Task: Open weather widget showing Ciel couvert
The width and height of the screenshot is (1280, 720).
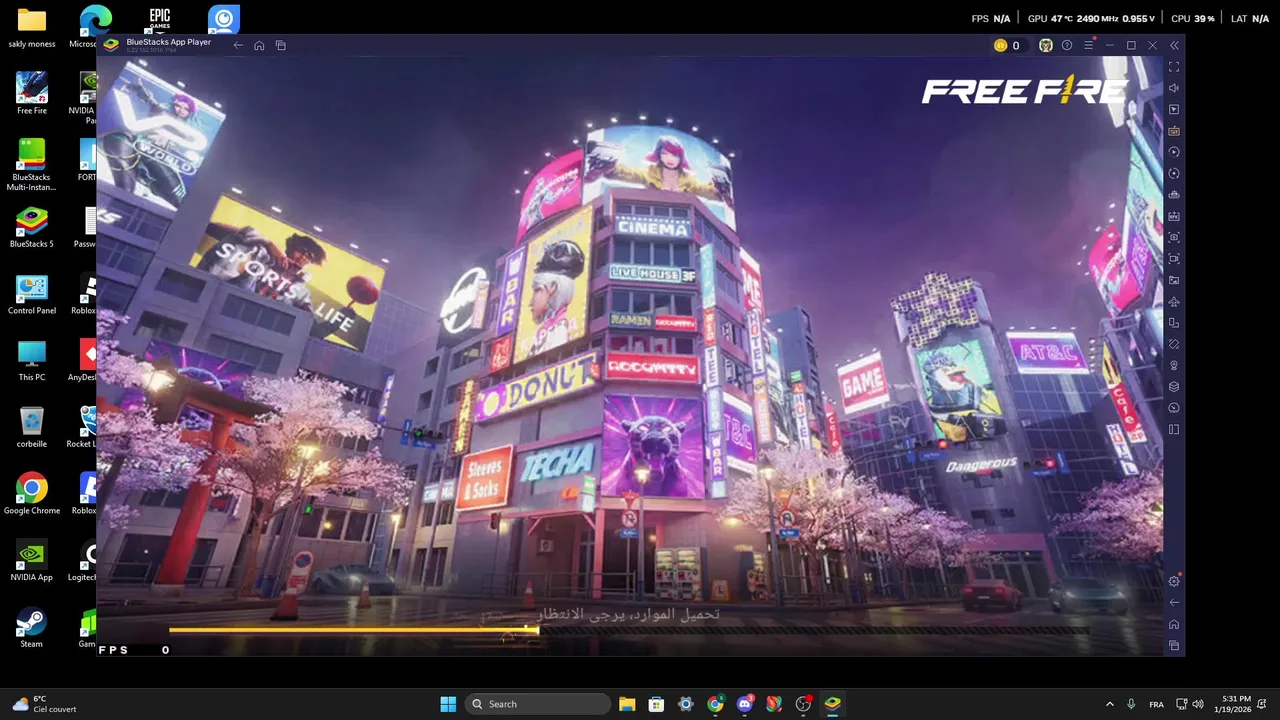Action: [x=42, y=704]
